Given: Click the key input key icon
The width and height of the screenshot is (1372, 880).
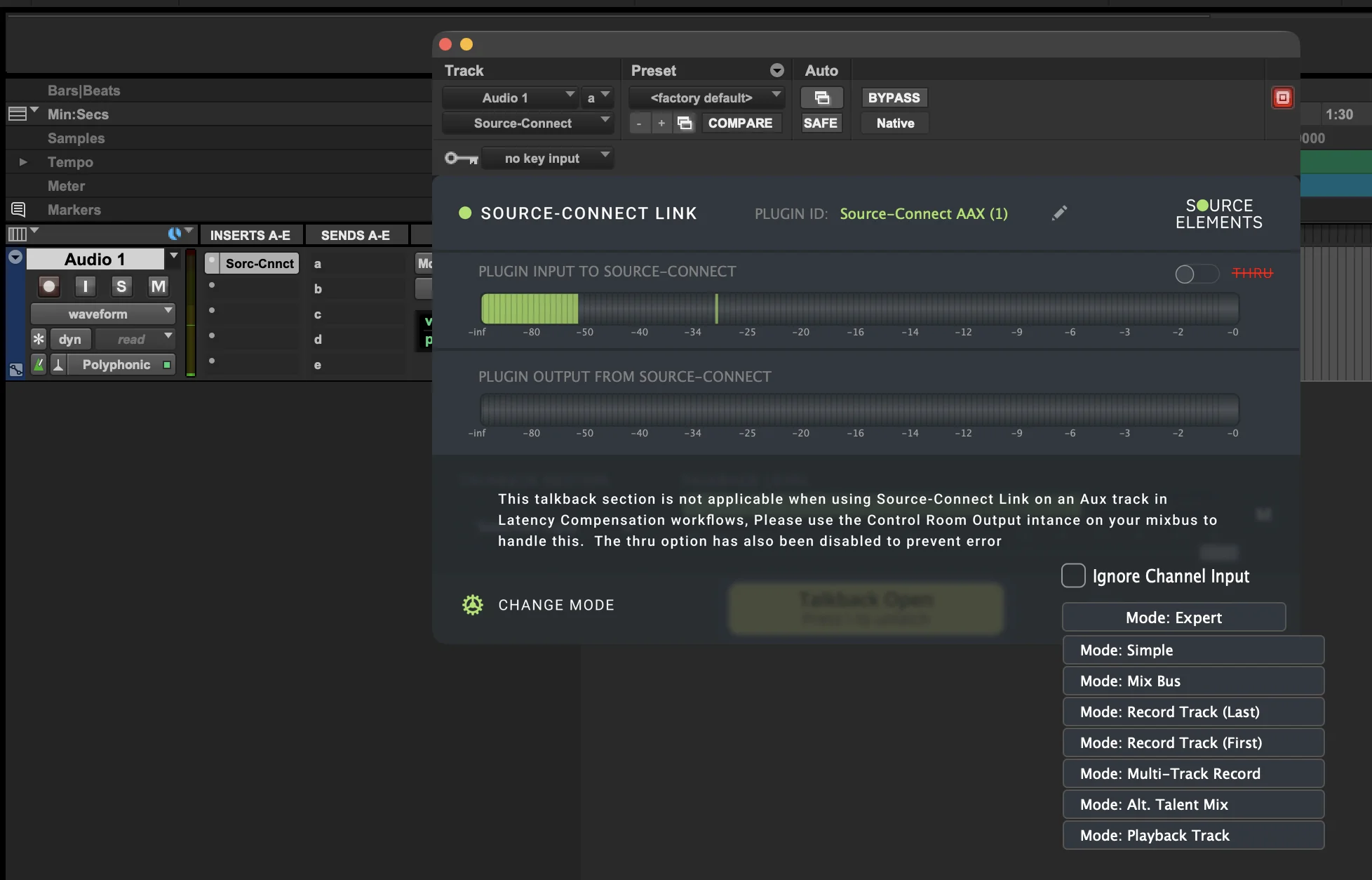Looking at the screenshot, I should tap(462, 159).
